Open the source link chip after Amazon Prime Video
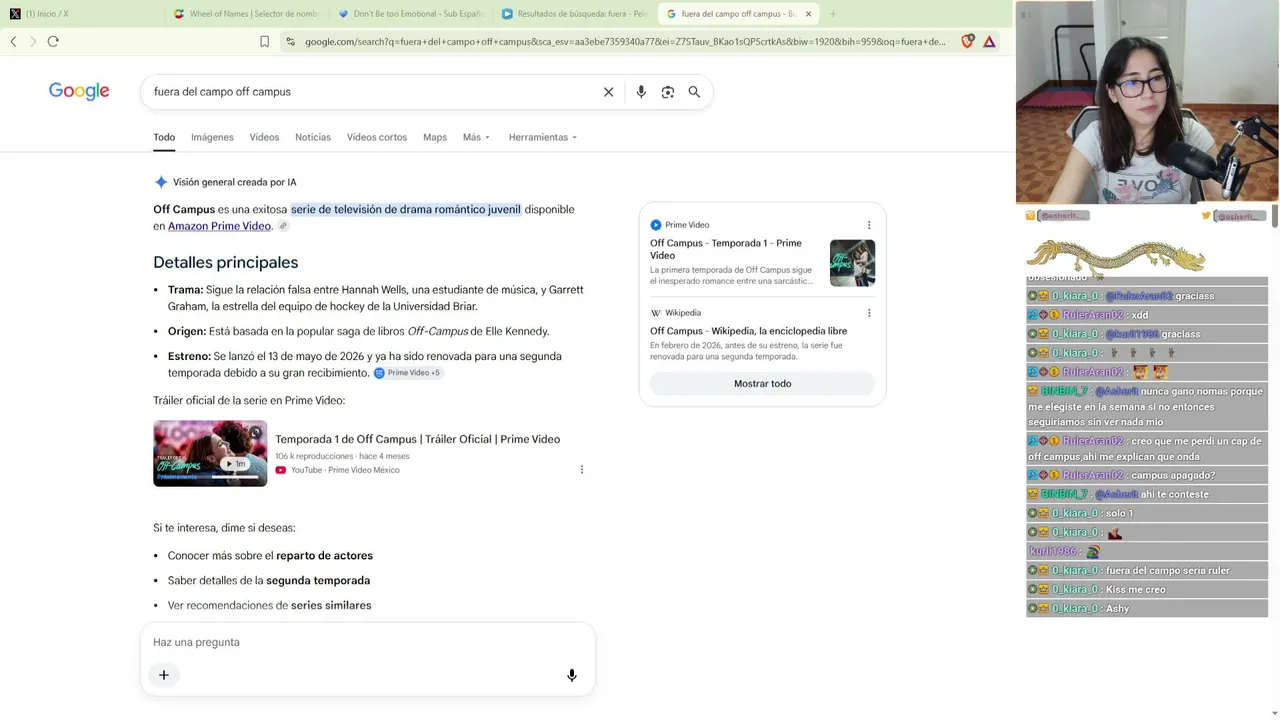 [x=283, y=226]
